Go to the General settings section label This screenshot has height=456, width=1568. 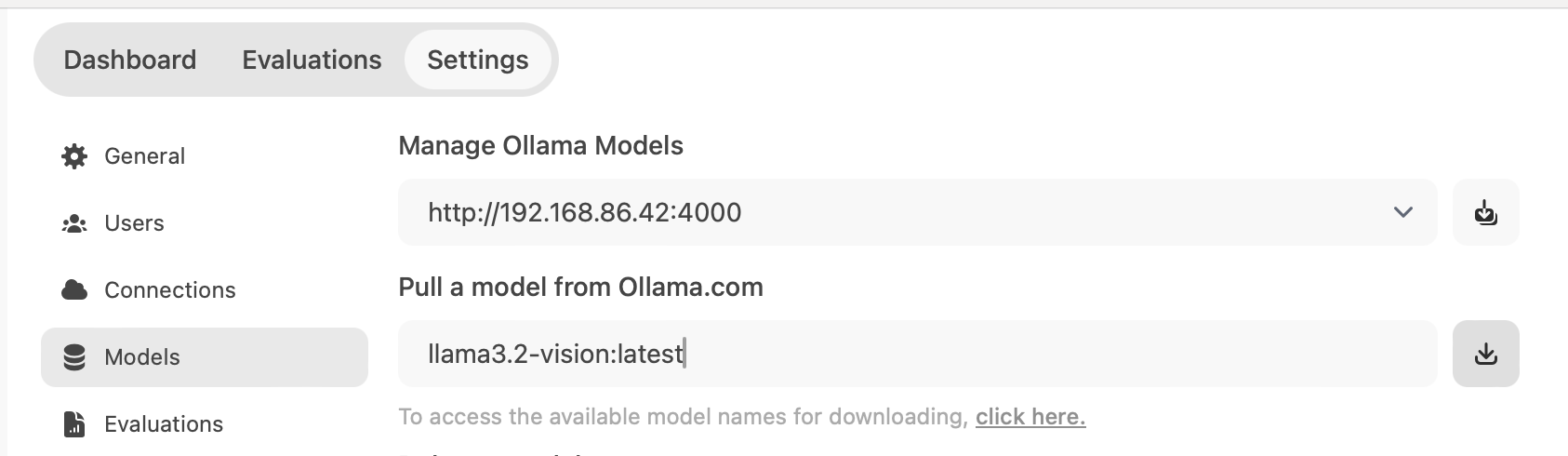[x=145, y=156]
